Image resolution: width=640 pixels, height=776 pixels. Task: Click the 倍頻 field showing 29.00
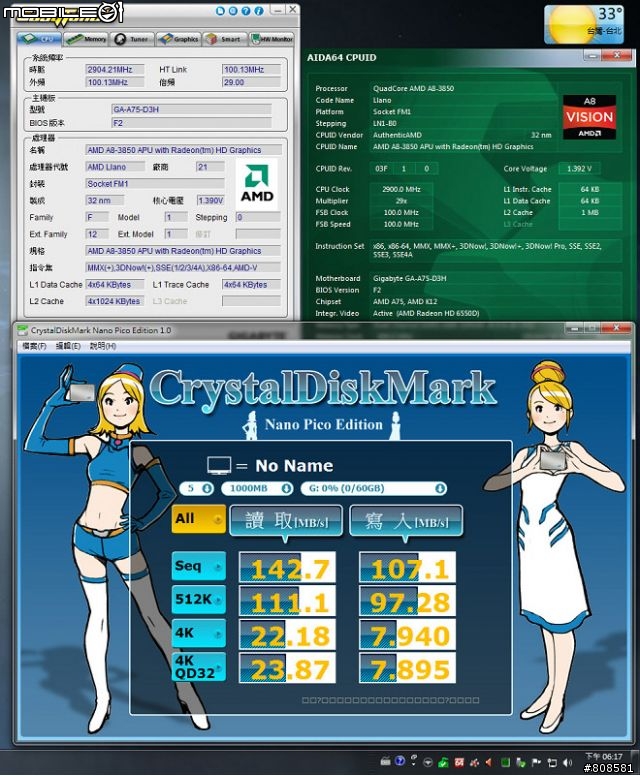[251, 82]
